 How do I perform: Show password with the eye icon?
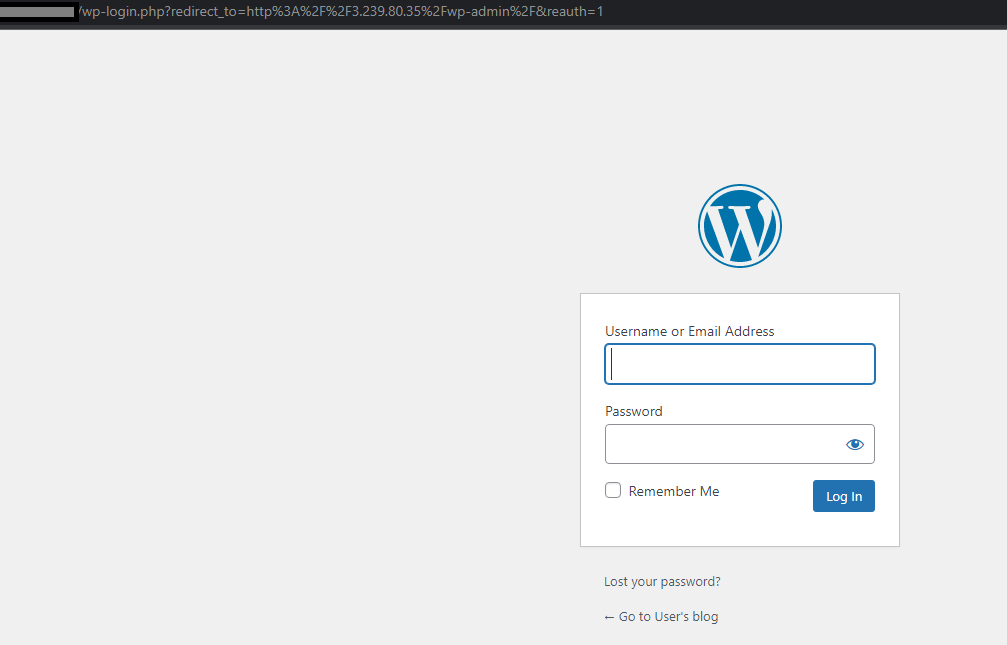tap(855, 445)
